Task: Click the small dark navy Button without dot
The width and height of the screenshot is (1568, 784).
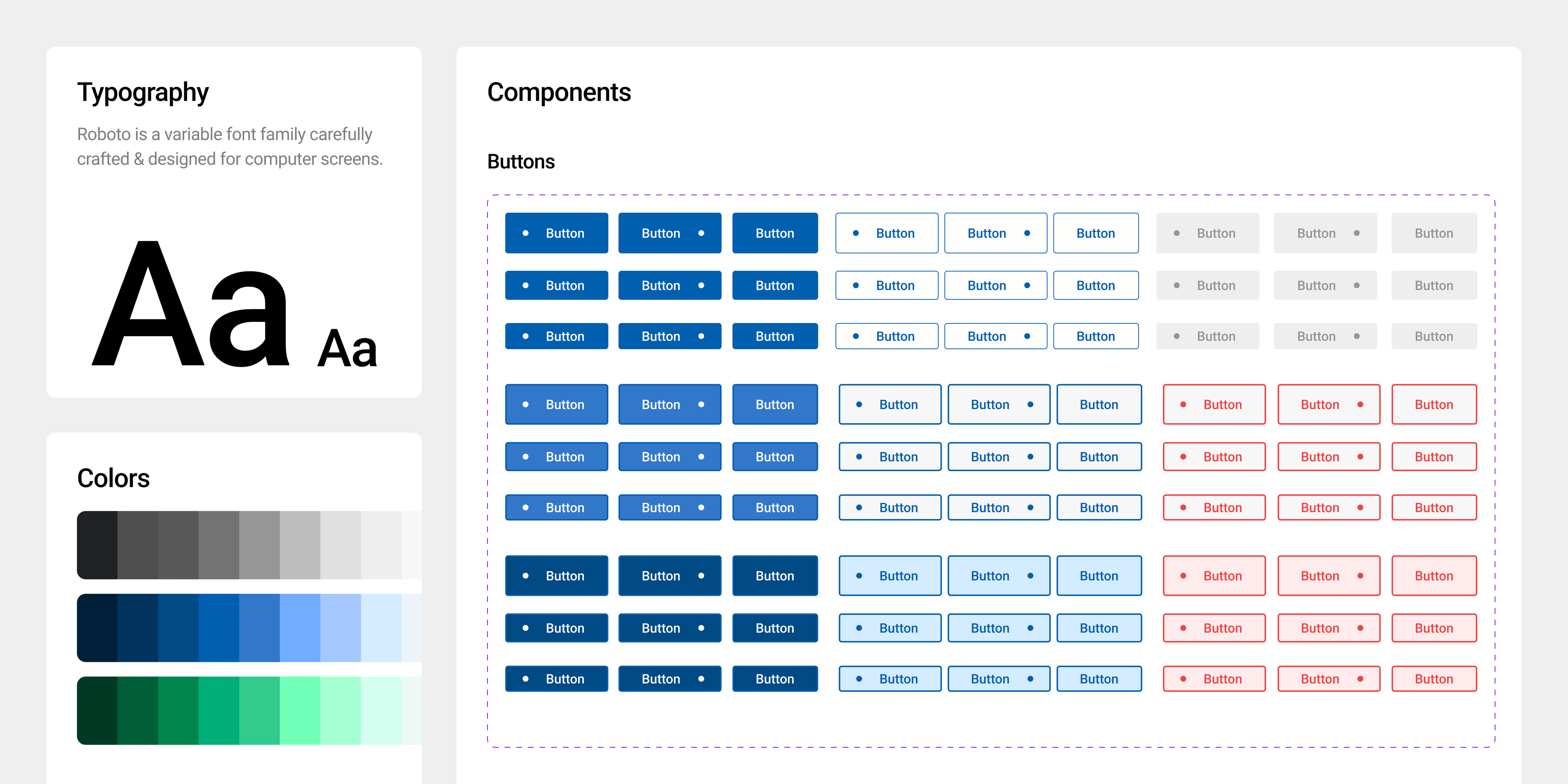Action: 775,679
